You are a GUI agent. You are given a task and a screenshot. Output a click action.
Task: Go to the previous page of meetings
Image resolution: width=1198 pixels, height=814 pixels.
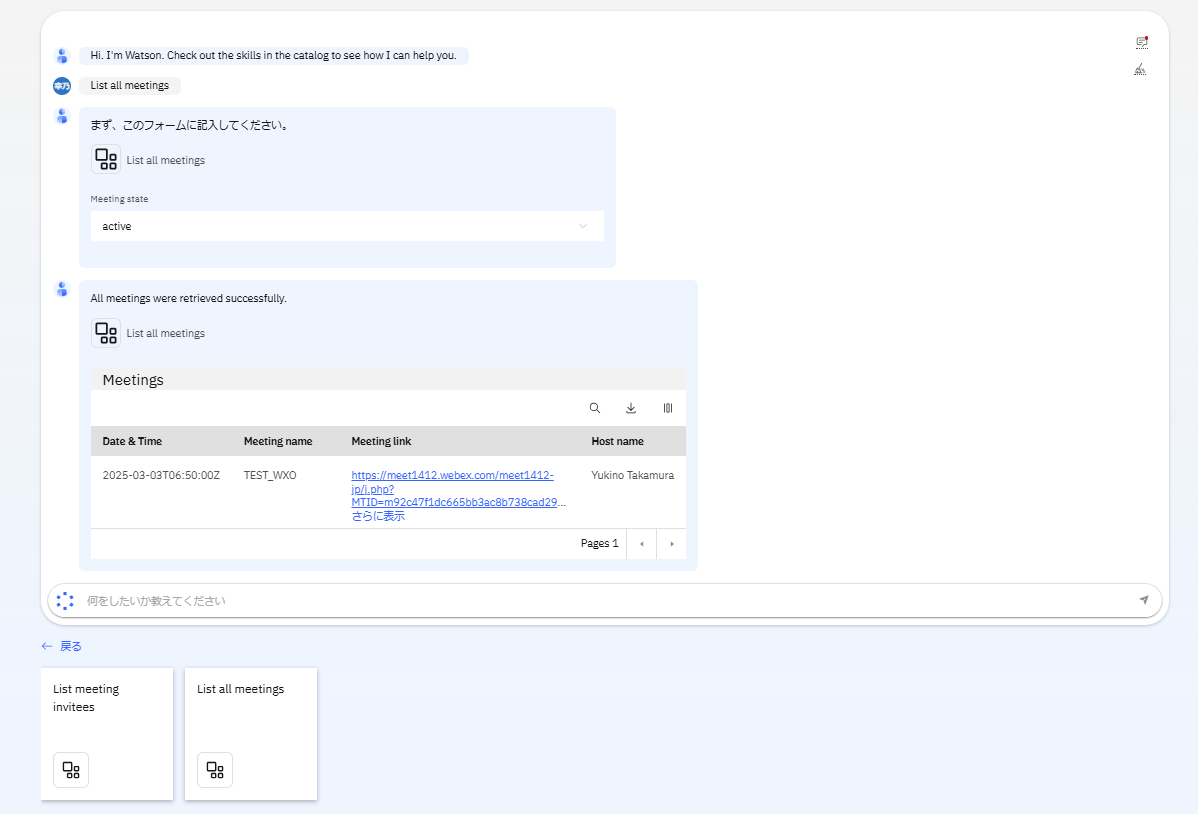point(641,544)
